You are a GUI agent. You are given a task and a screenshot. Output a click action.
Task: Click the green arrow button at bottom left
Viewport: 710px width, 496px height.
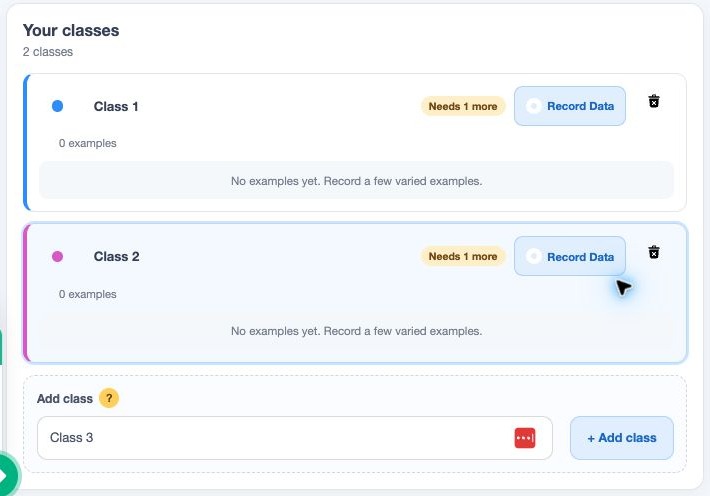6,476
